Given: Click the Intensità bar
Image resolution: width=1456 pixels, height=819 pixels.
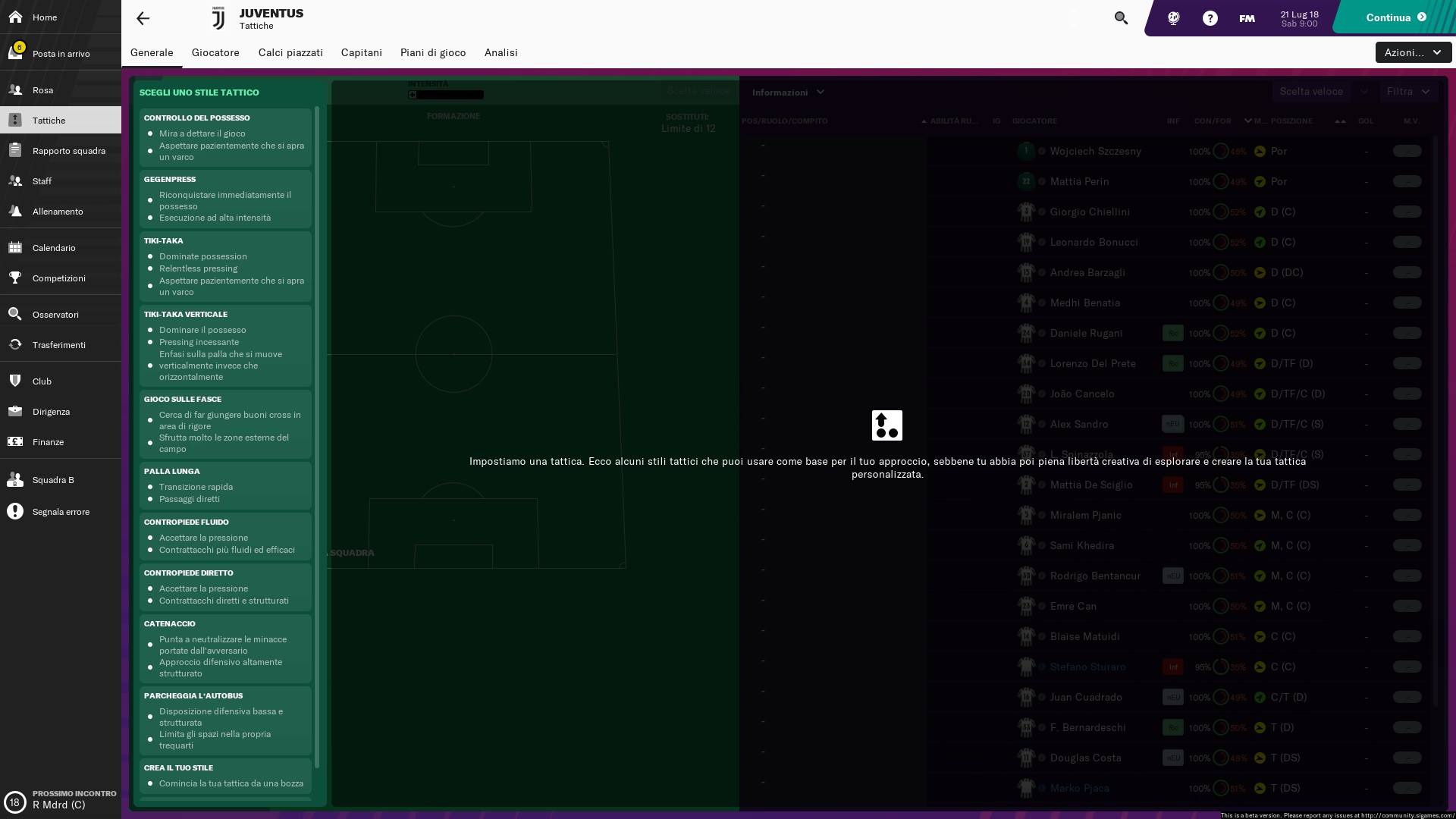Looking at the screenshot, I should click(446, 95).
